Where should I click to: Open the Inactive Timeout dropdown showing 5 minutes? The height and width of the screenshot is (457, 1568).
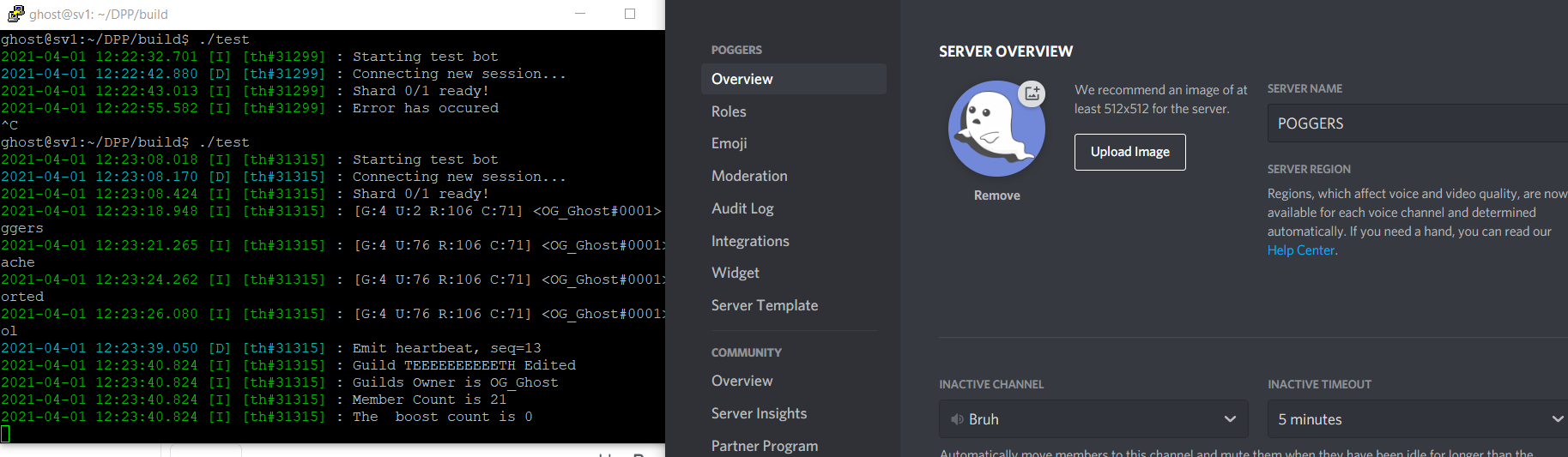click(1418, 419)
